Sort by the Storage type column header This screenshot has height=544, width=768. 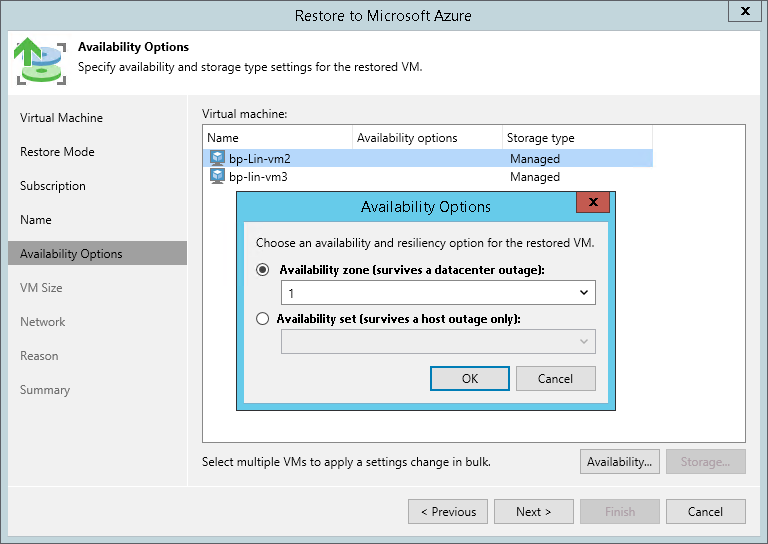coord(577,138)
